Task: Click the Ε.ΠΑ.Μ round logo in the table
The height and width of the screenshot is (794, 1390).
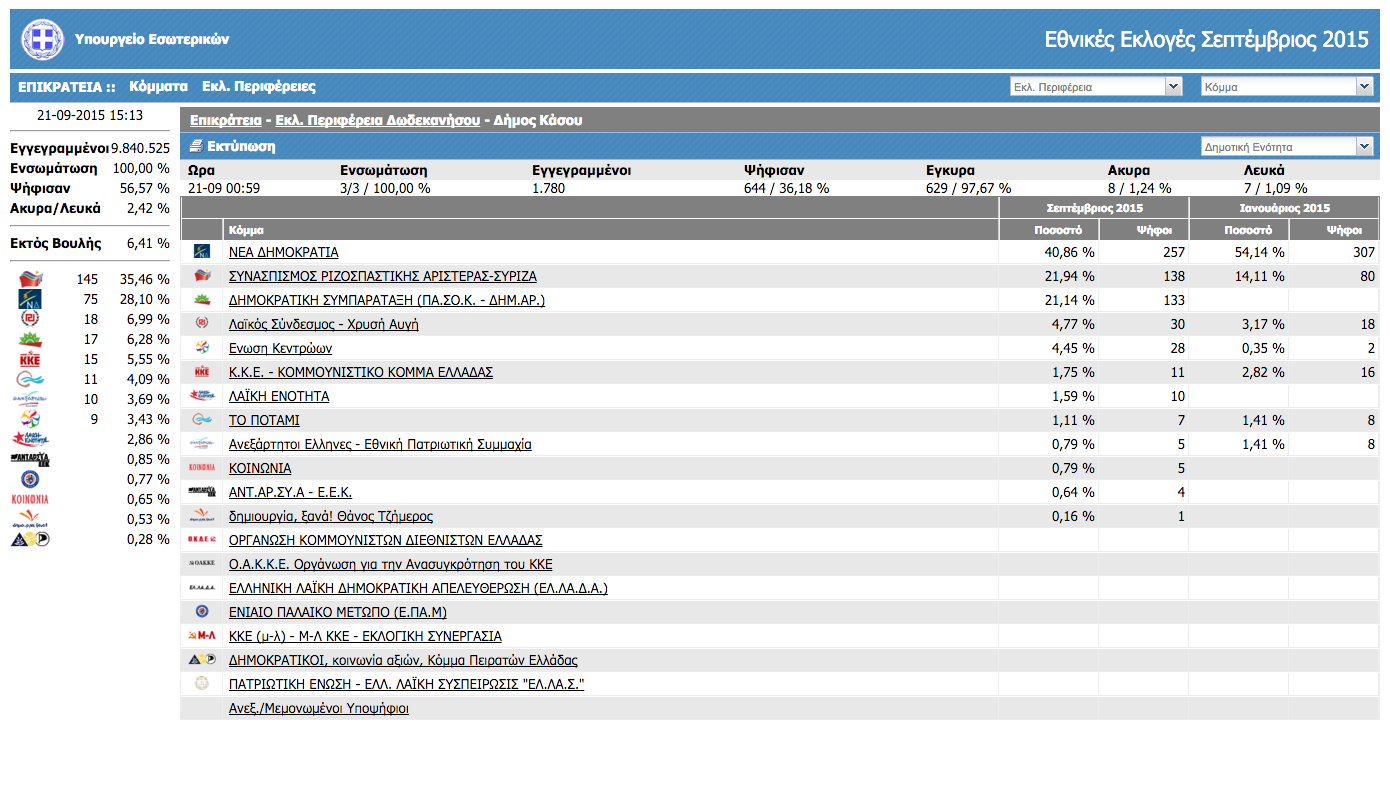Action: (x=202, y=612)
